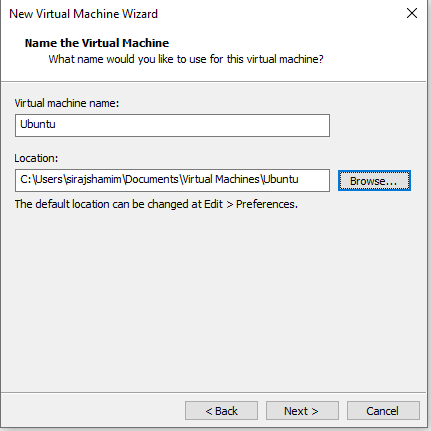Go to previous step with < Back

pyautogui.click(x=221, y=411)
